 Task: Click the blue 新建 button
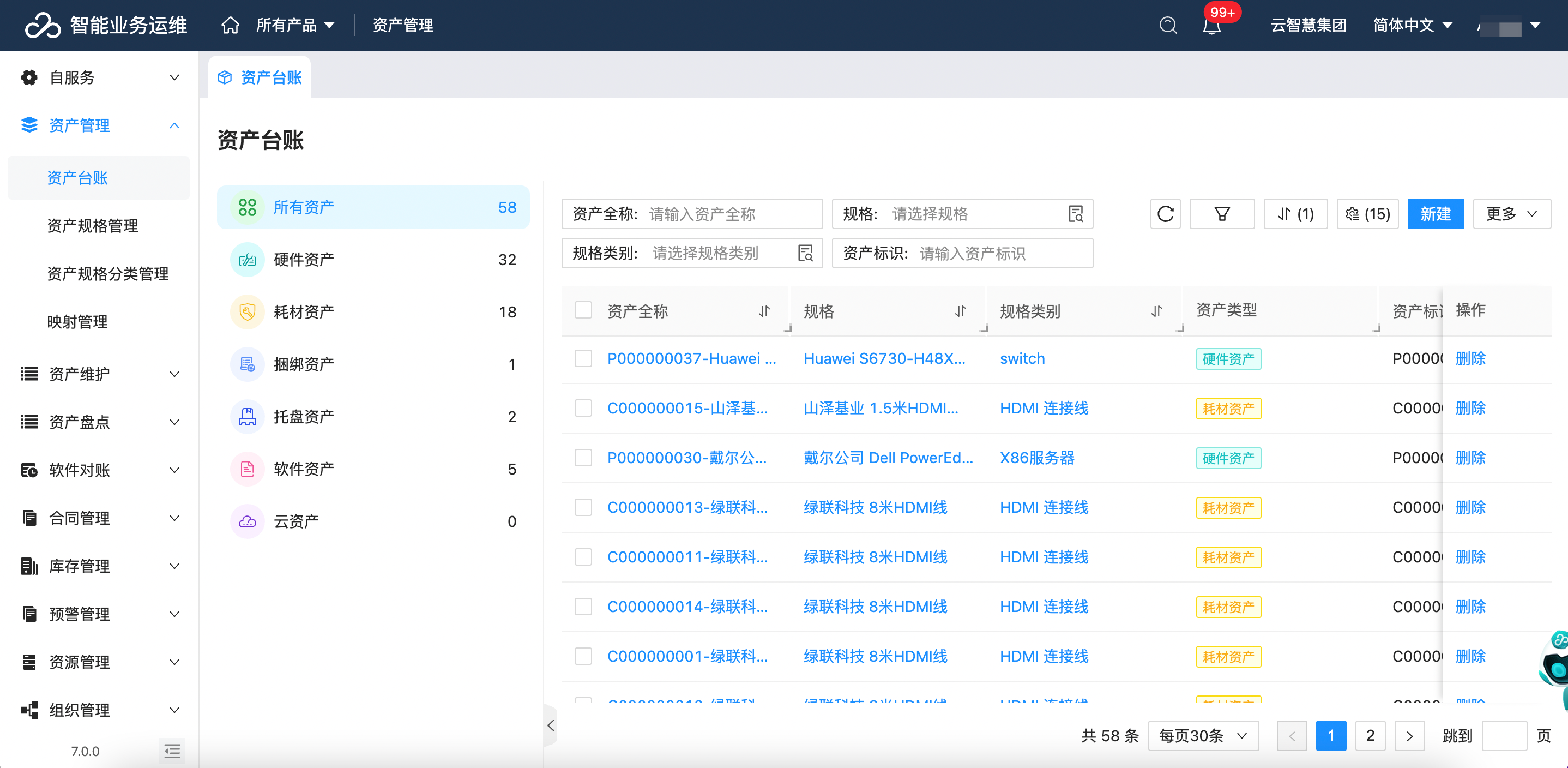[x=1434, y=214]
